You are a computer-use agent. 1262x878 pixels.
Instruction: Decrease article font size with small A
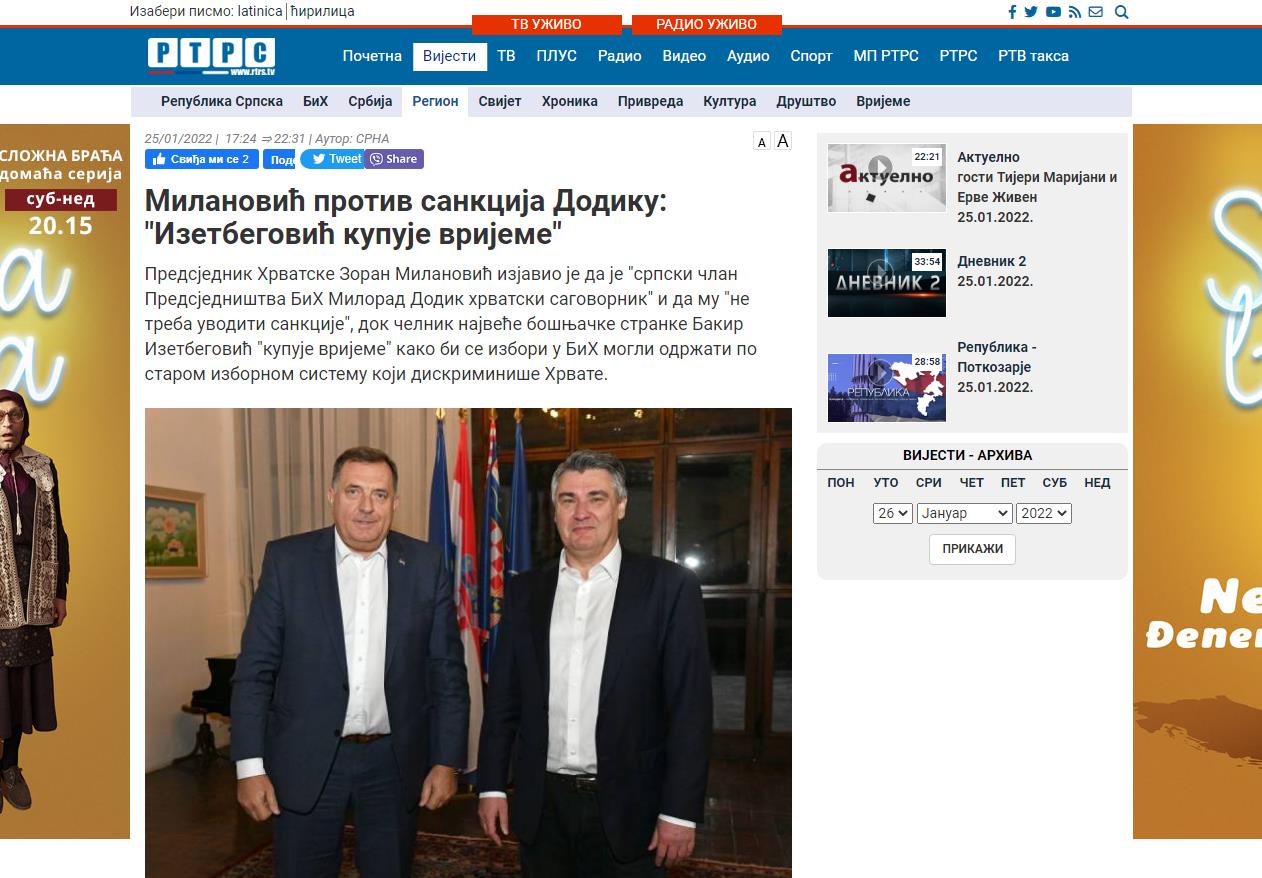click(x=762, y=142)
